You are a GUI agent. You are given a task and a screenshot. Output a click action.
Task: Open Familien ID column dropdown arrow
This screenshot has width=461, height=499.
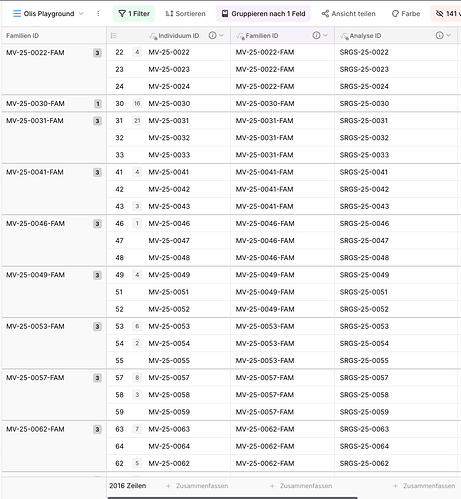point(326,36)
